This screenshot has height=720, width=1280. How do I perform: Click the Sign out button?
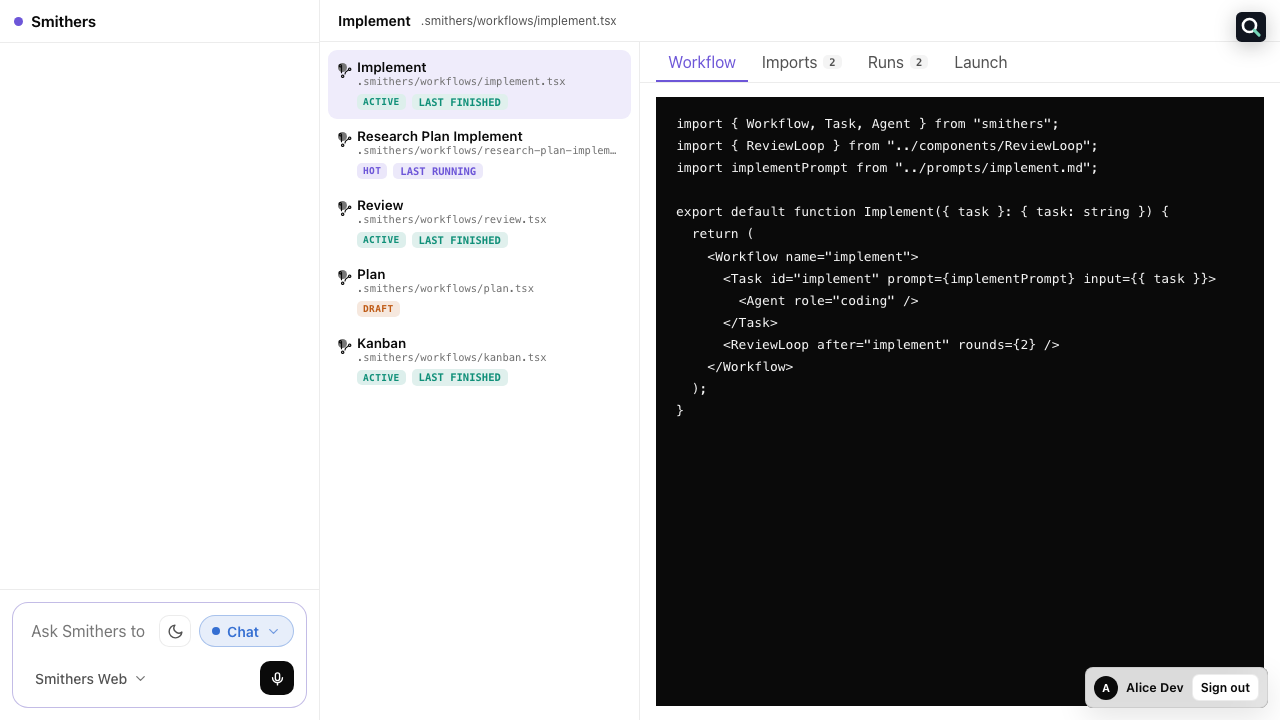coord(1225,688)
